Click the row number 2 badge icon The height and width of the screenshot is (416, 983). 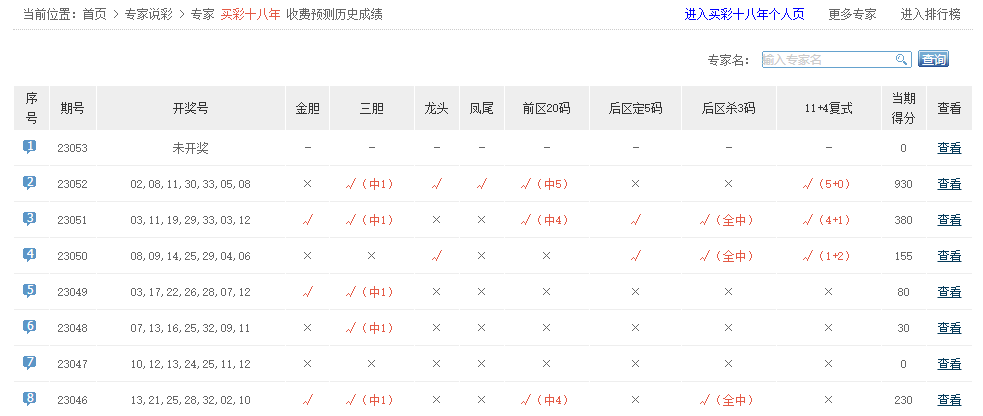click(30, 183)
